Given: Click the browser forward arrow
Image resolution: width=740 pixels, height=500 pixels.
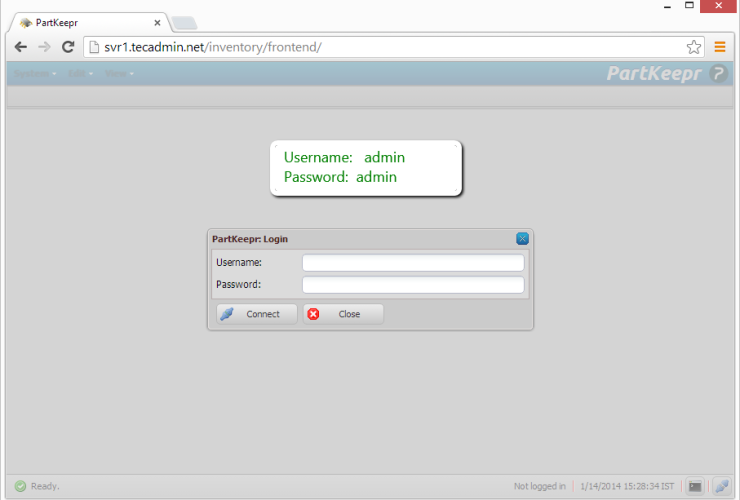Looking at the screenshot, I should point(44,46).
